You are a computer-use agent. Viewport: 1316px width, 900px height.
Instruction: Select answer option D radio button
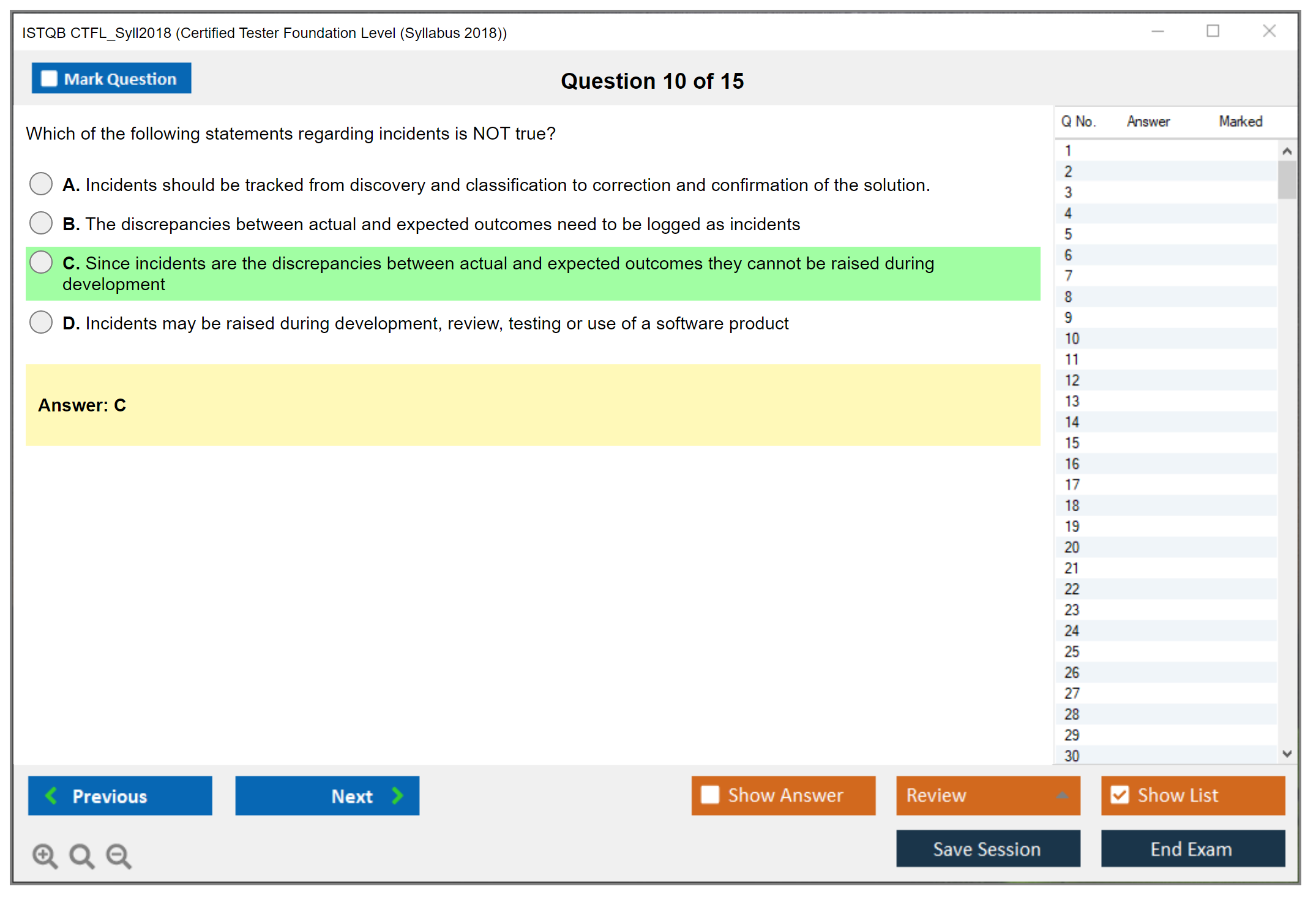coord(41,322)
